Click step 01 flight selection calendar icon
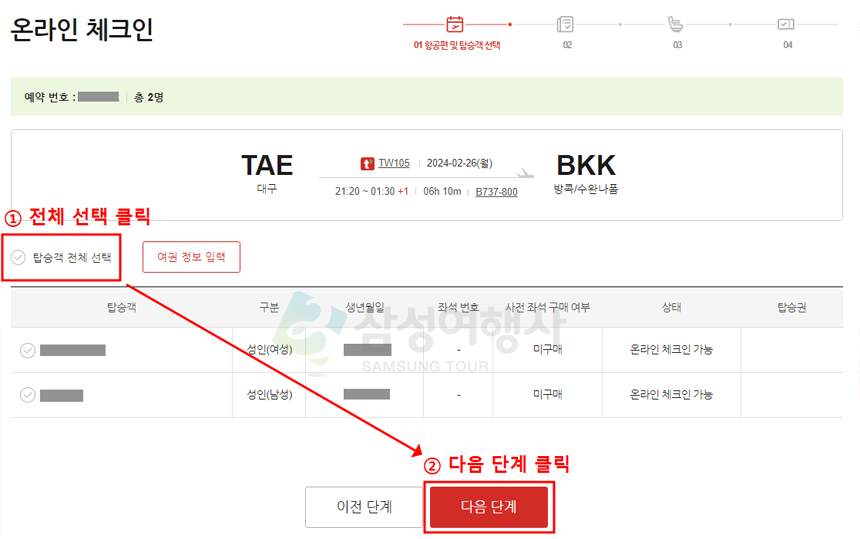This screenshot has height=539, width=860. point(454,24)
